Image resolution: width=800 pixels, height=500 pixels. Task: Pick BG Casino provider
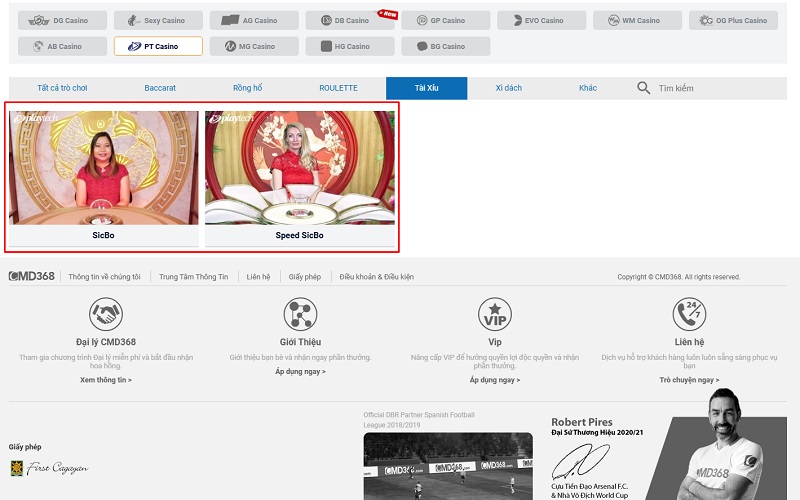point(446,46)
